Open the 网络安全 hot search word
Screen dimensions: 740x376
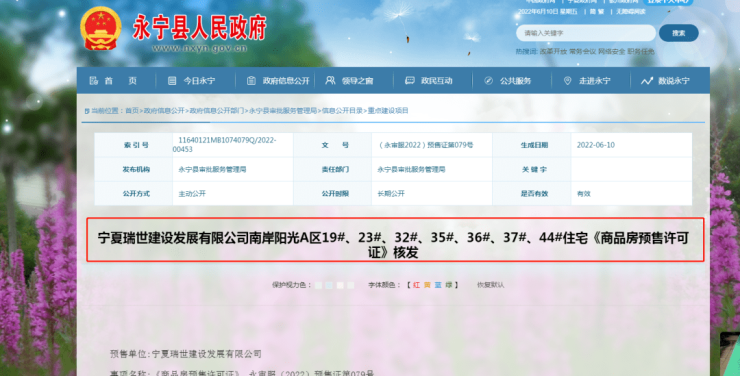click(x=612, y=51)
